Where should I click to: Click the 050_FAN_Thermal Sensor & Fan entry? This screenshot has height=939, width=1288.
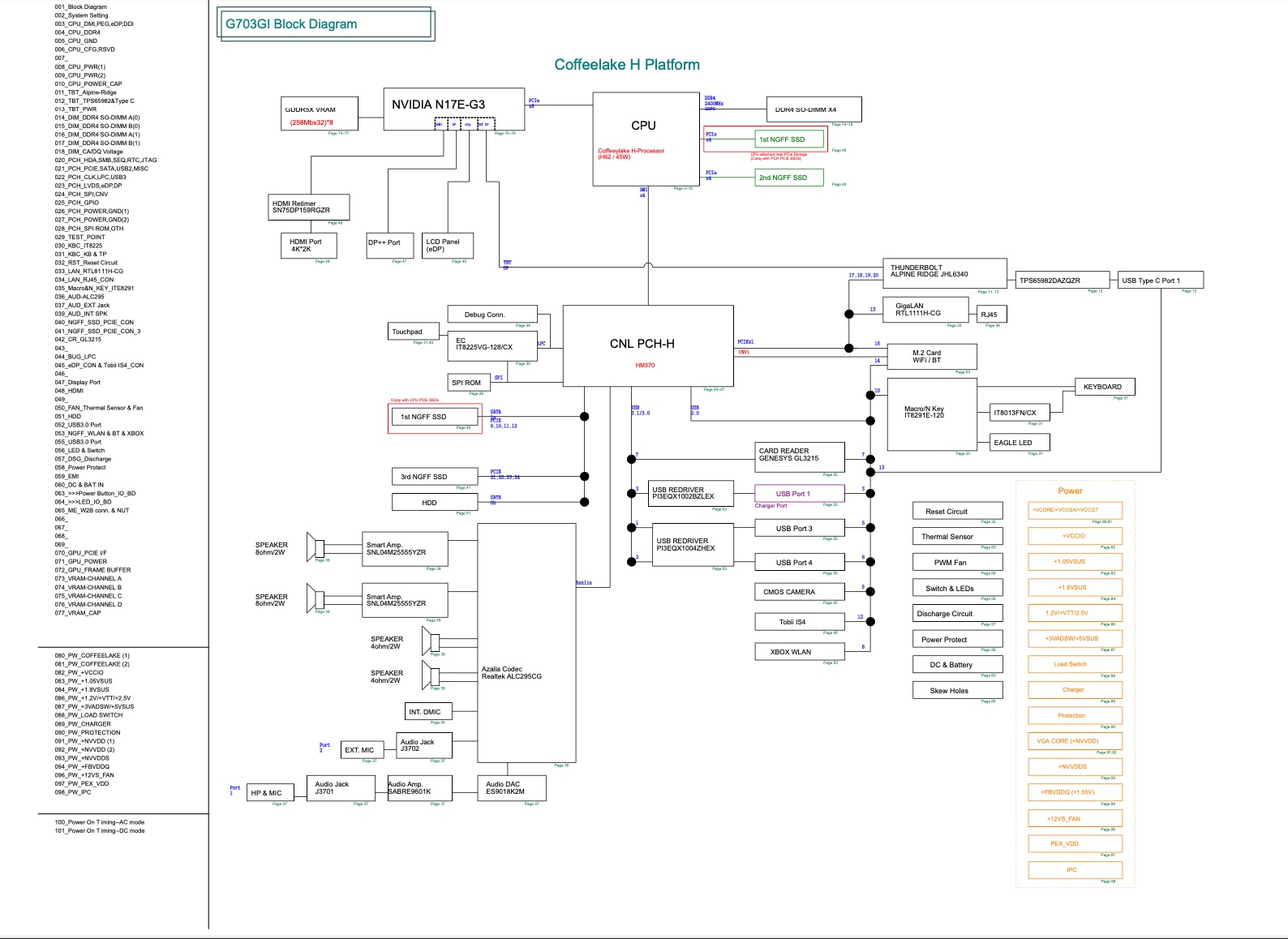pyautogui.click(x=99, y=408)
